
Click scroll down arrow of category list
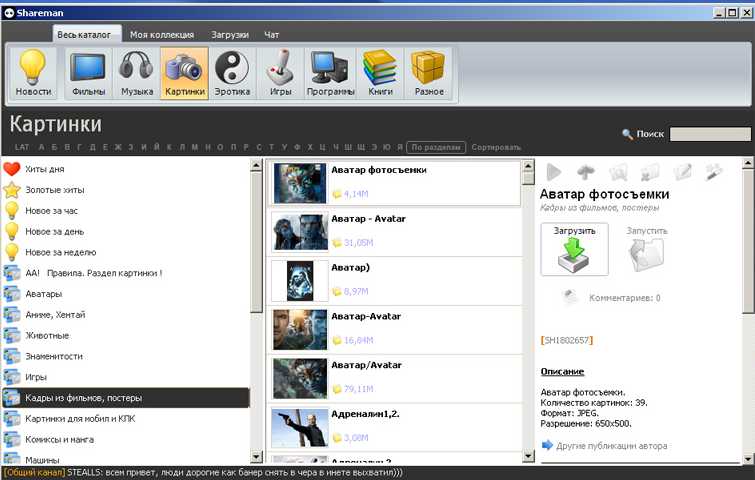[256, 456]
